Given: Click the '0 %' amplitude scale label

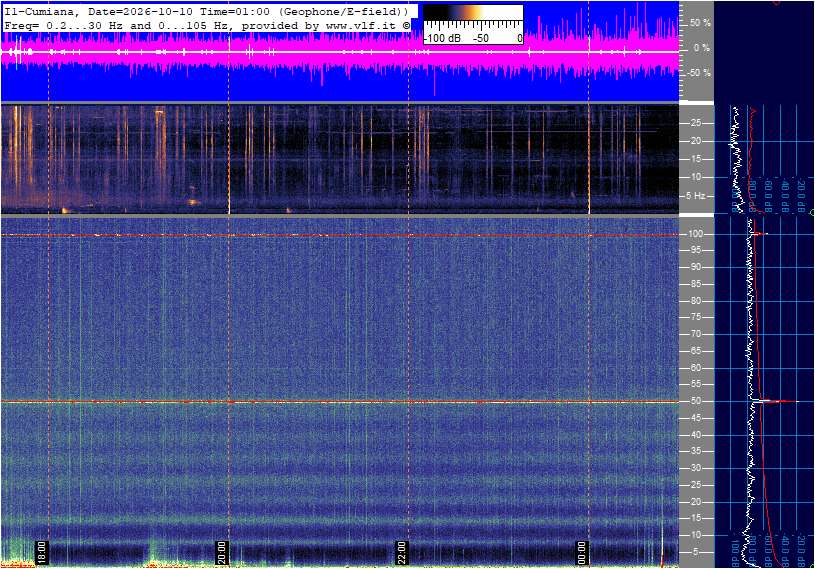Looking at the screenshot, I should pyautogui.click(x=702, y=48).
